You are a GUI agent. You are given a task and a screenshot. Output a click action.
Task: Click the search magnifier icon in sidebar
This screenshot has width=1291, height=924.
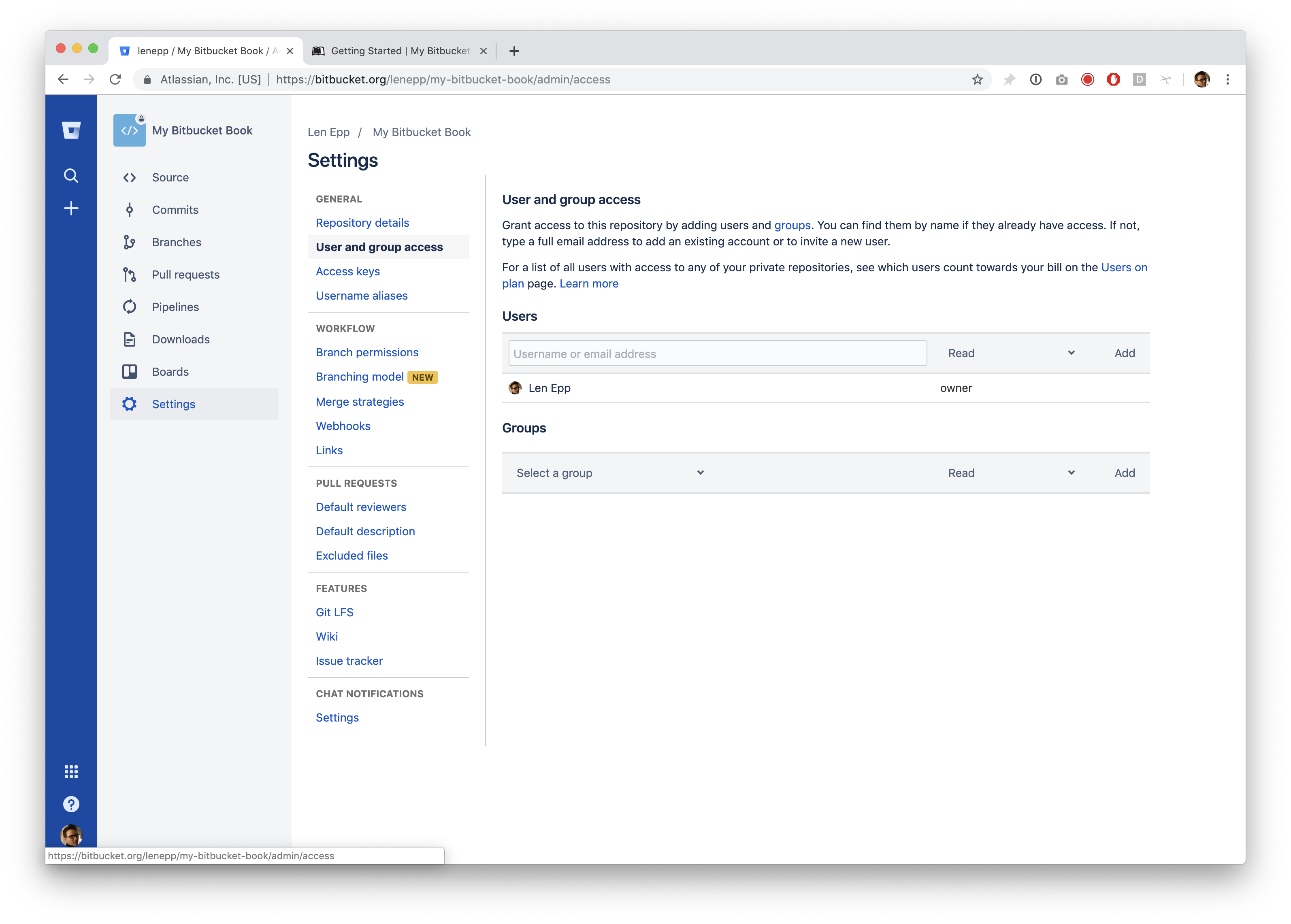(x=71, y=176)
